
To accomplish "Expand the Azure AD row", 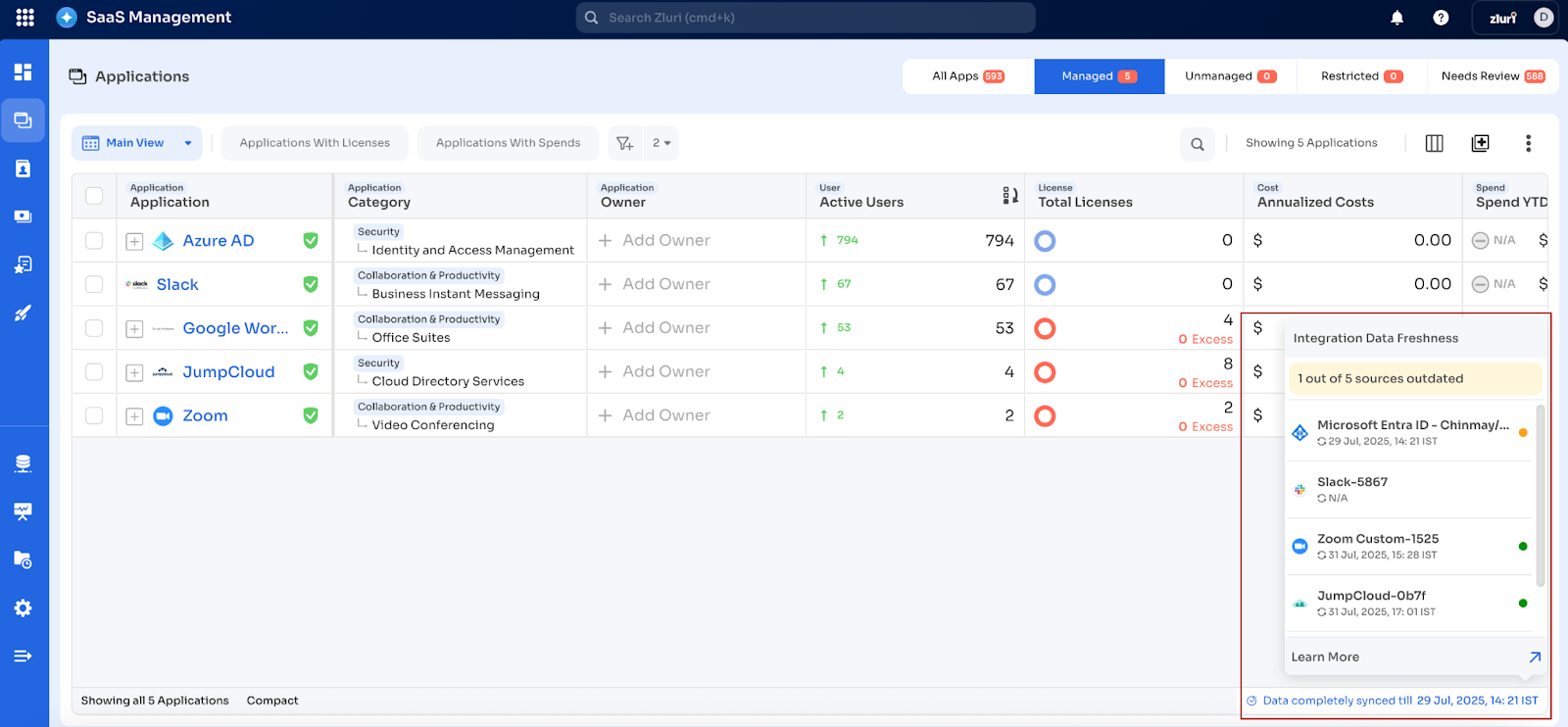I will [x=134, y=242].
